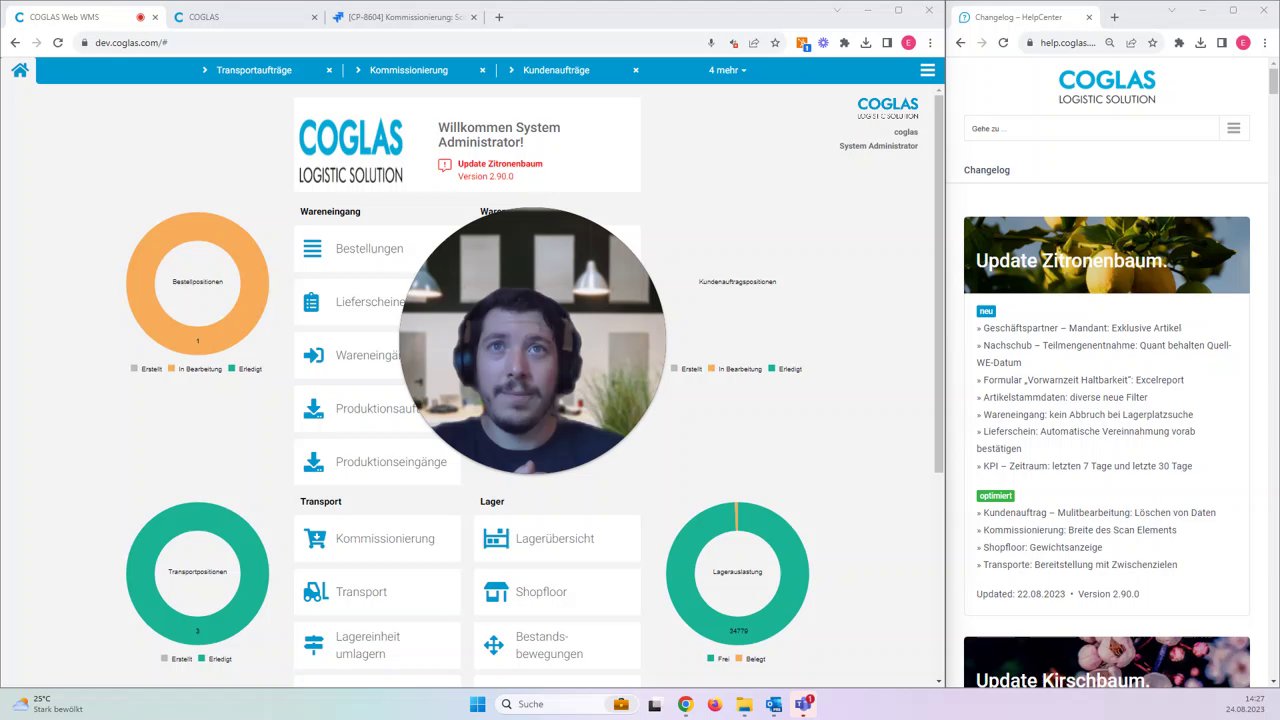Bookmark dev.coglas.com with the star icon
Viewport: 1280px width, 720px height.
[775, 43]
